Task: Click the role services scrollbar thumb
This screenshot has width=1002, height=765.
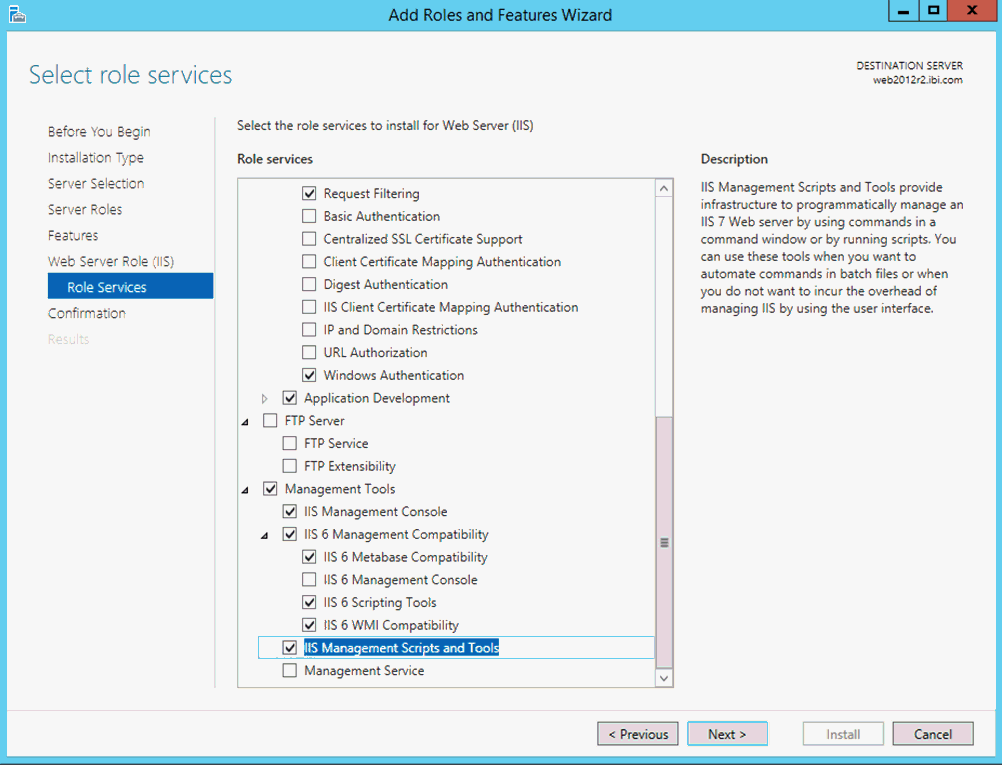Action: [664, 542]
